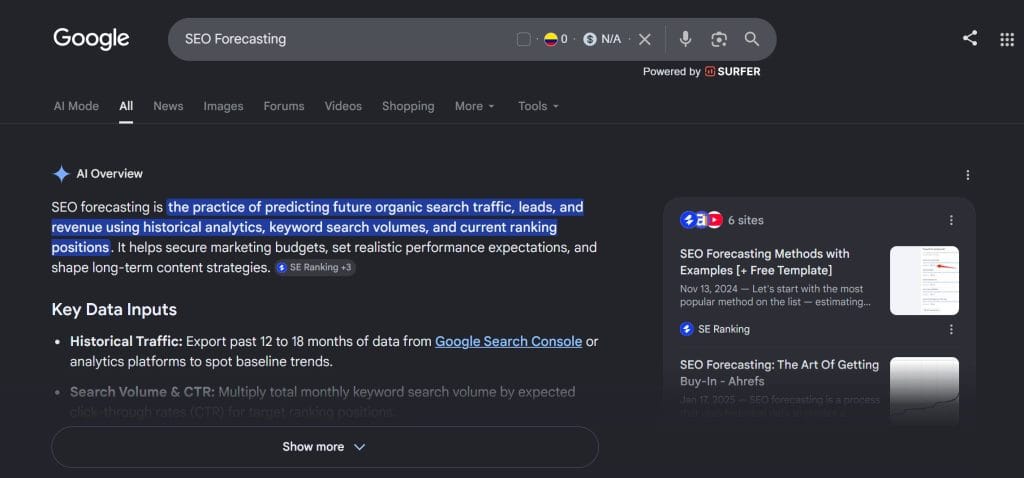Click the AI Overview sparkle icon

(61, 174)
